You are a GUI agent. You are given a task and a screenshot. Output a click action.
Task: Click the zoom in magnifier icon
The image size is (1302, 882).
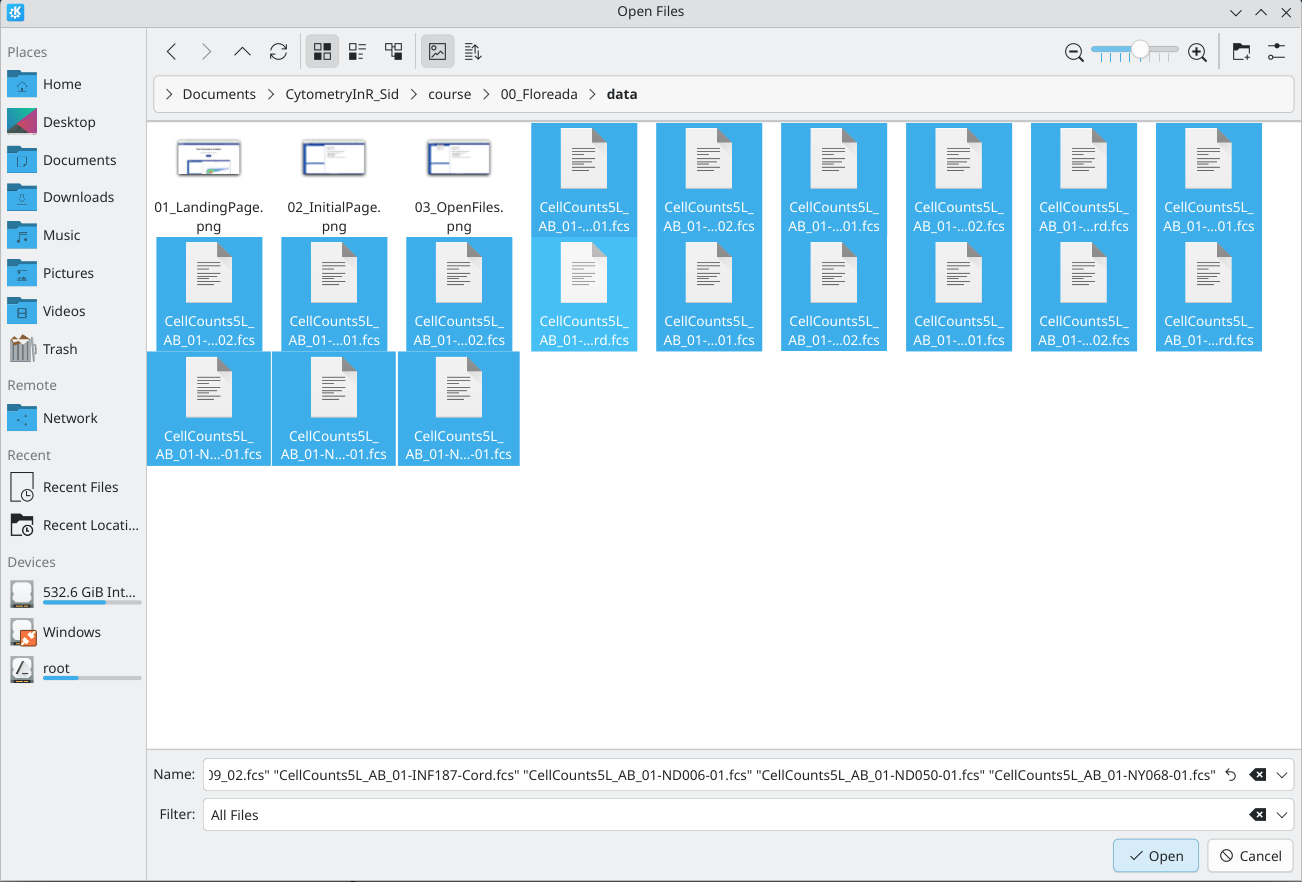tap(1197, 52)
